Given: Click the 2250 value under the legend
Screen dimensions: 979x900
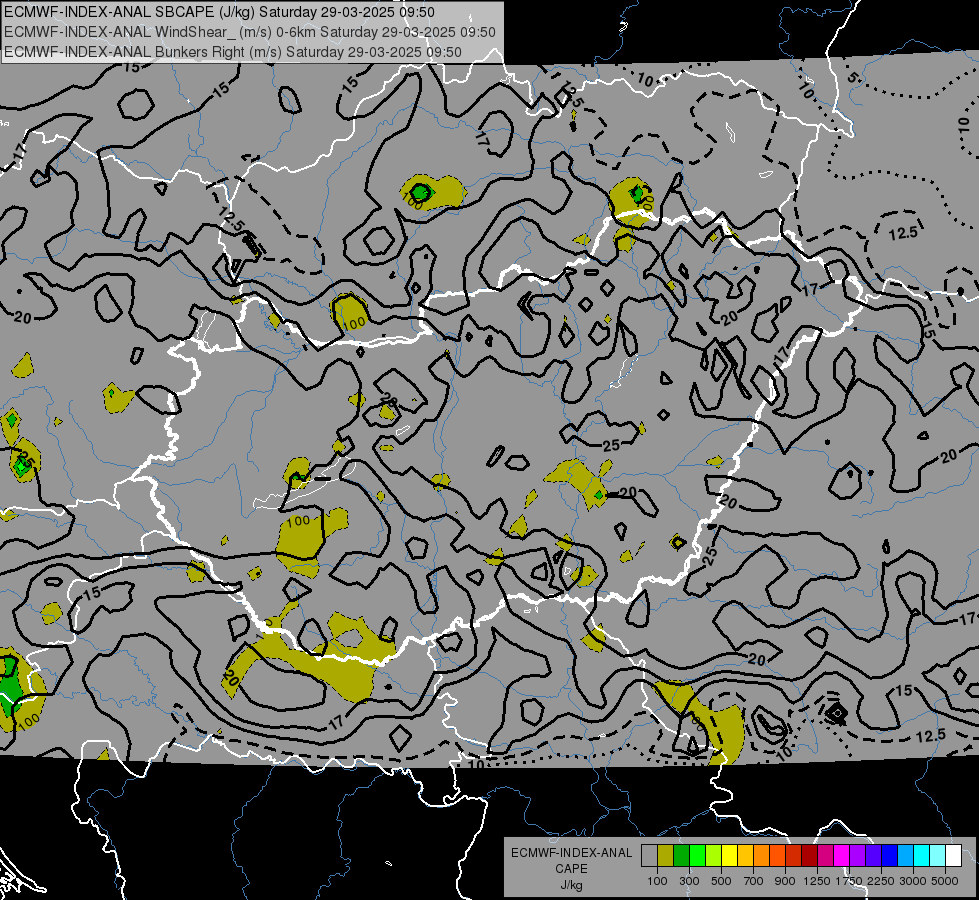Looking at the screenshot, I should pos(881,881).
